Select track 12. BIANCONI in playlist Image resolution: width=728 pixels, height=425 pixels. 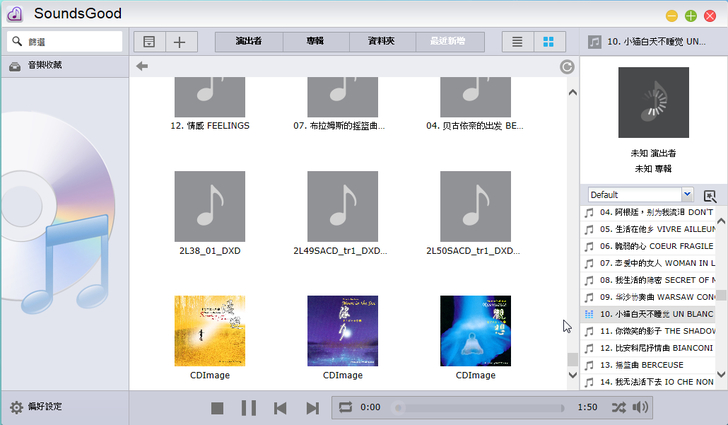click(648, 348)
